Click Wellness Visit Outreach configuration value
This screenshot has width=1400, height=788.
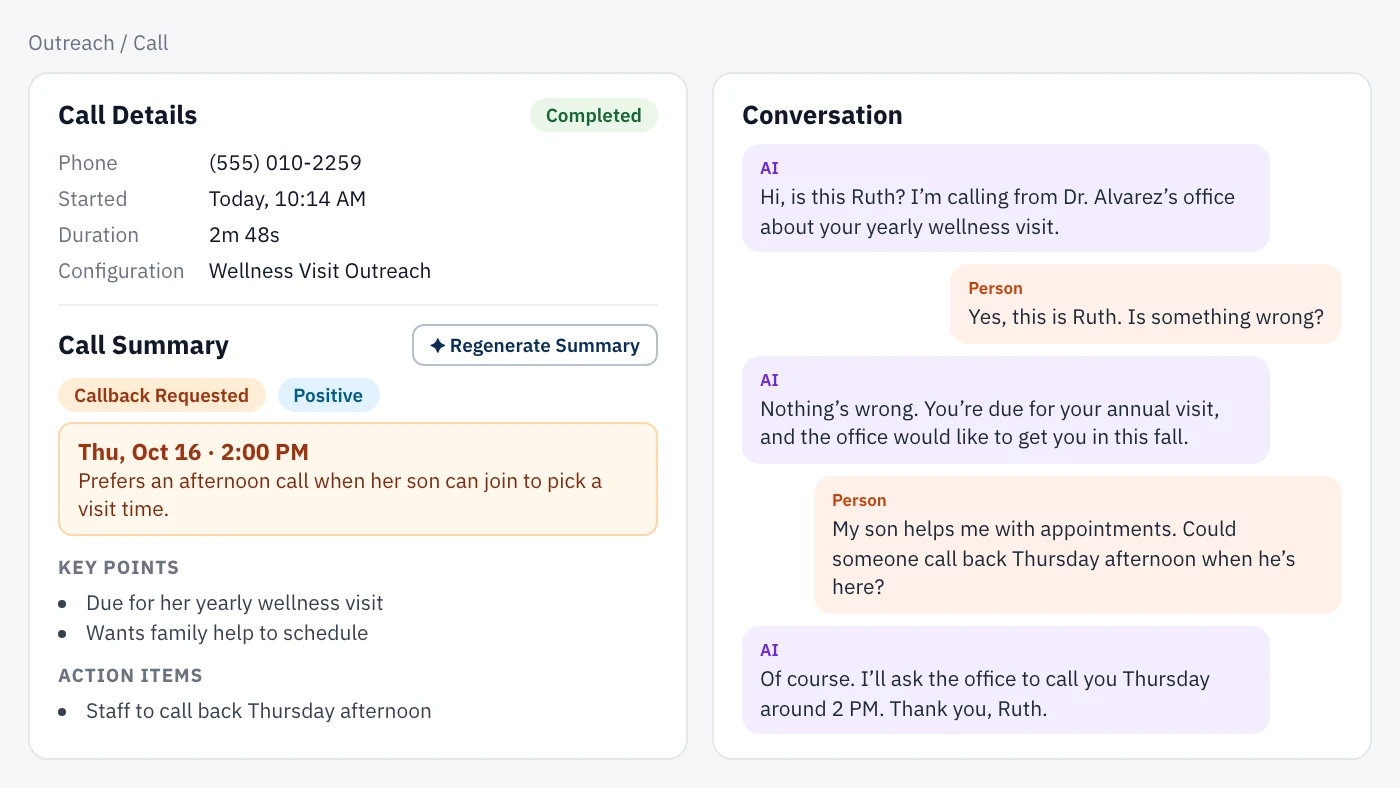(320, 271)
